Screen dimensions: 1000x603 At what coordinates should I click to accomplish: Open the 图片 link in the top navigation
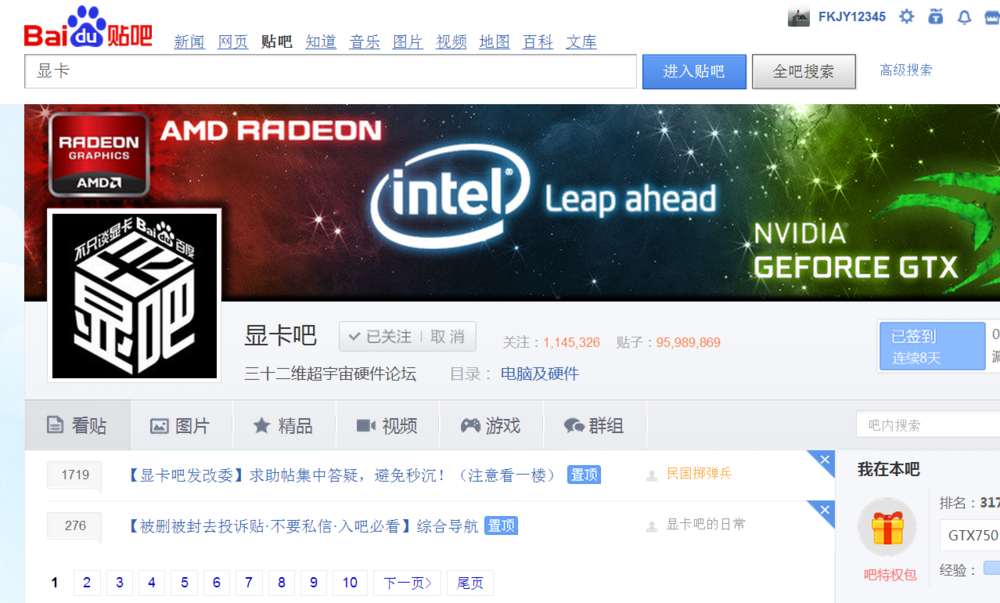tap(408, 42)
